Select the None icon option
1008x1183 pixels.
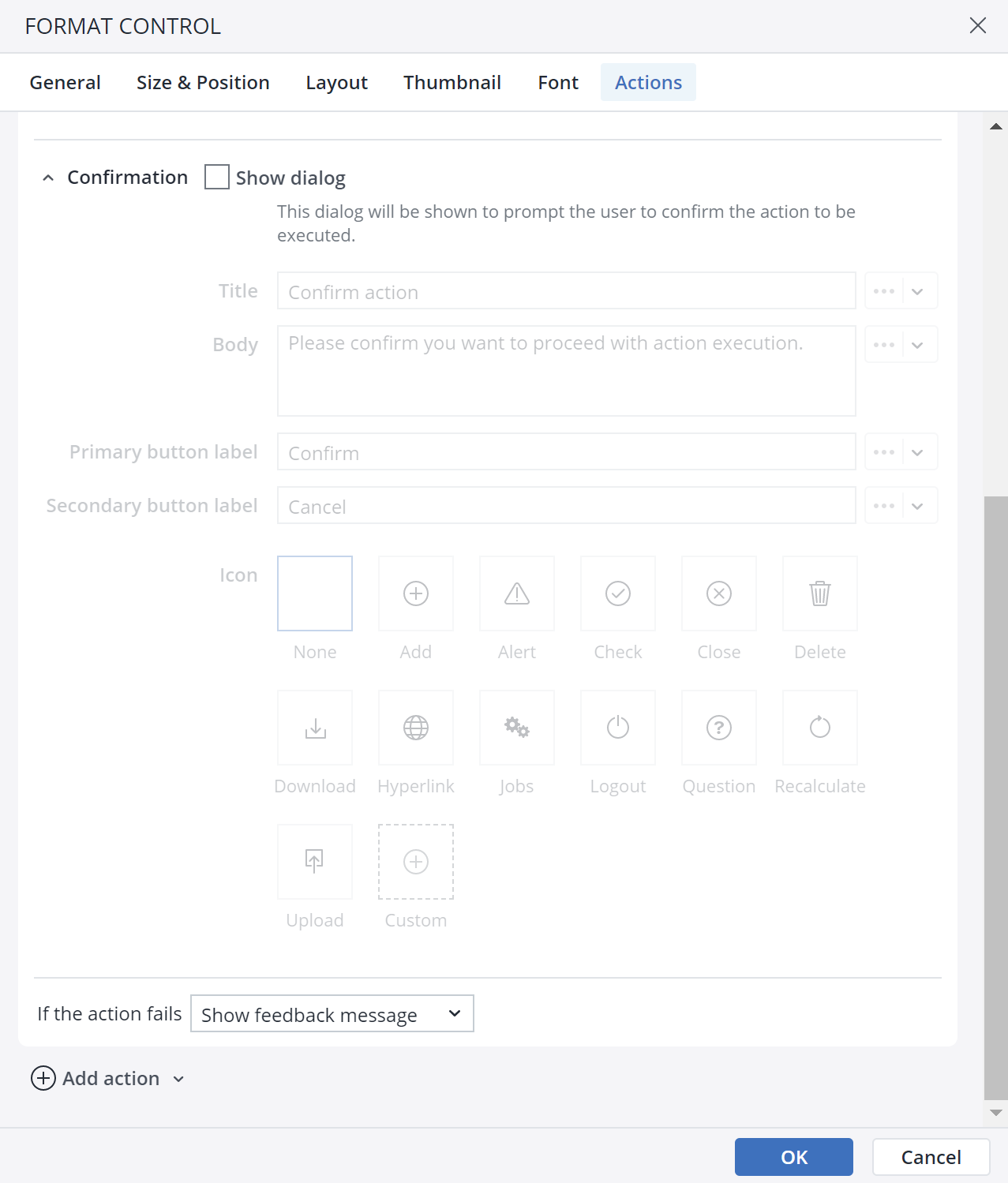click(315, 593)
